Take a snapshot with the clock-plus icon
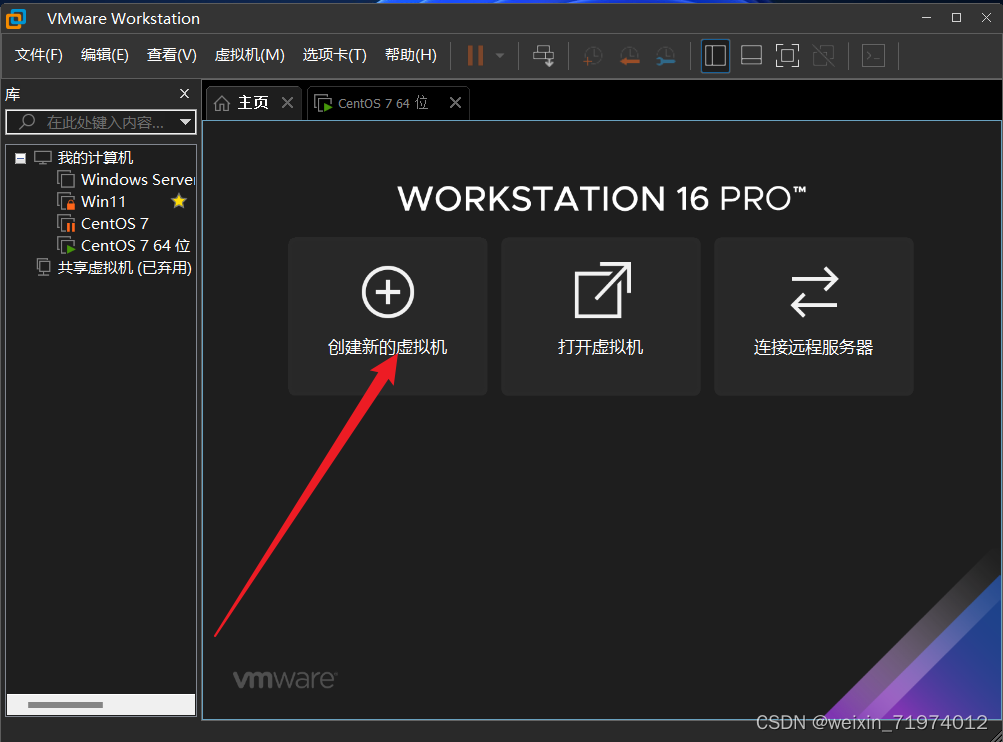 (x=592, y=56)
